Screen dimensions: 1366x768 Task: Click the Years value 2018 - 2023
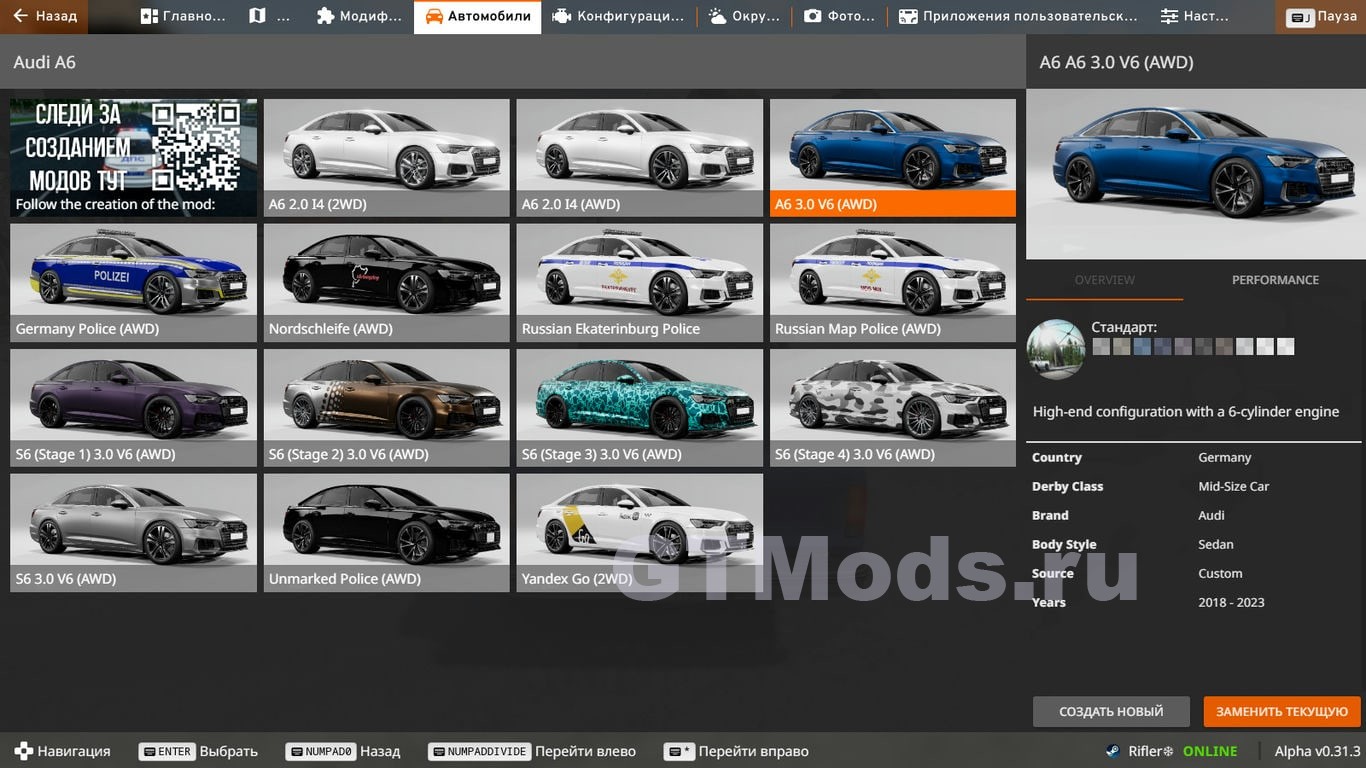coord(1231,602)
